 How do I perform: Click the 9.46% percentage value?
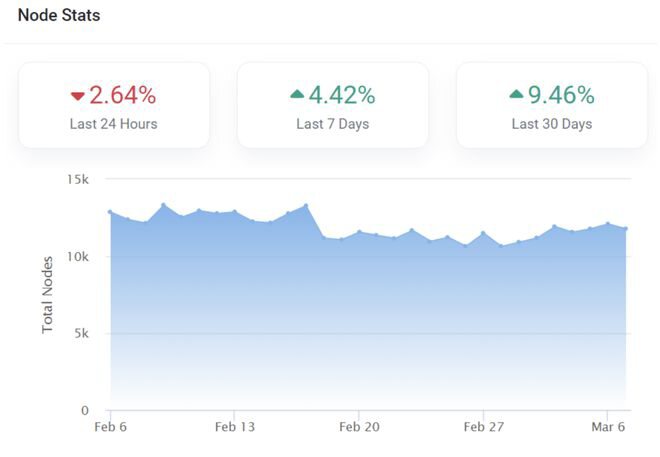click(561, 95)
